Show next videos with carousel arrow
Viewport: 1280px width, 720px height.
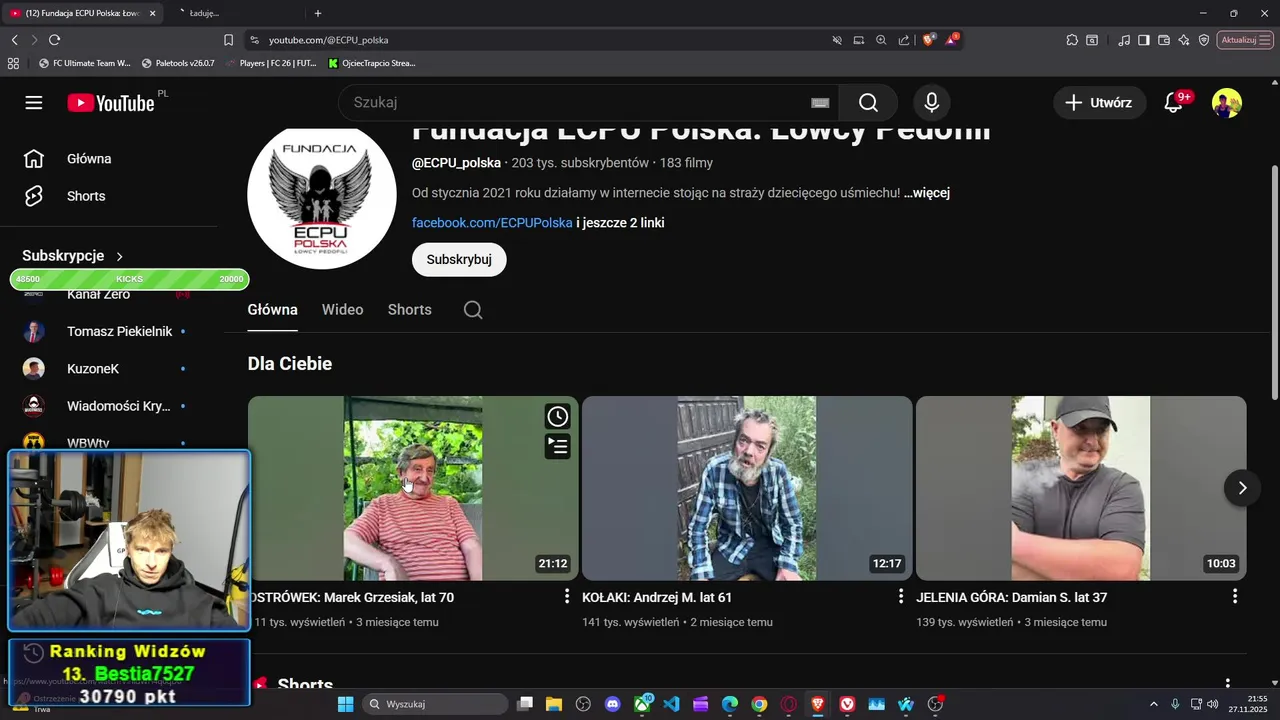click(x=1242, y=488)
